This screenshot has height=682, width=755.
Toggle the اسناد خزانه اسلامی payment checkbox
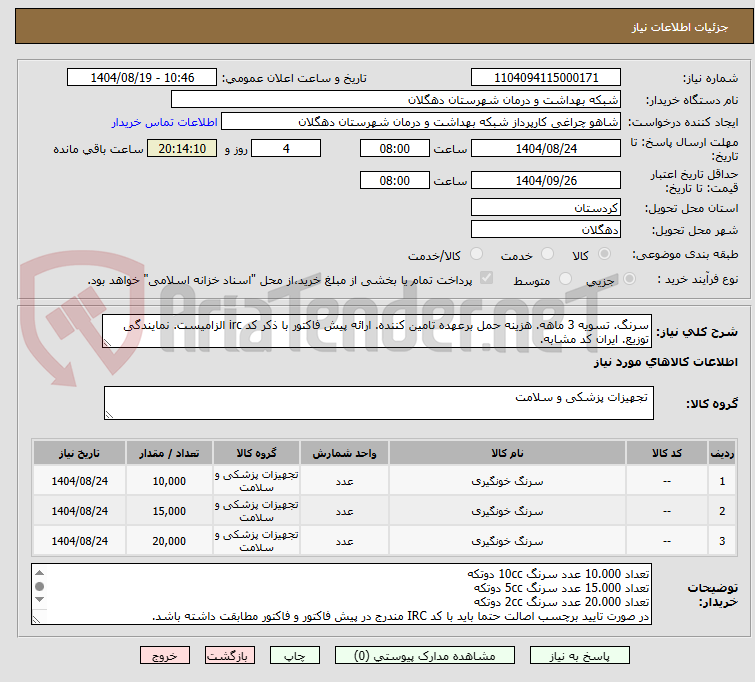pyautogui.click(x=487, y=279)
